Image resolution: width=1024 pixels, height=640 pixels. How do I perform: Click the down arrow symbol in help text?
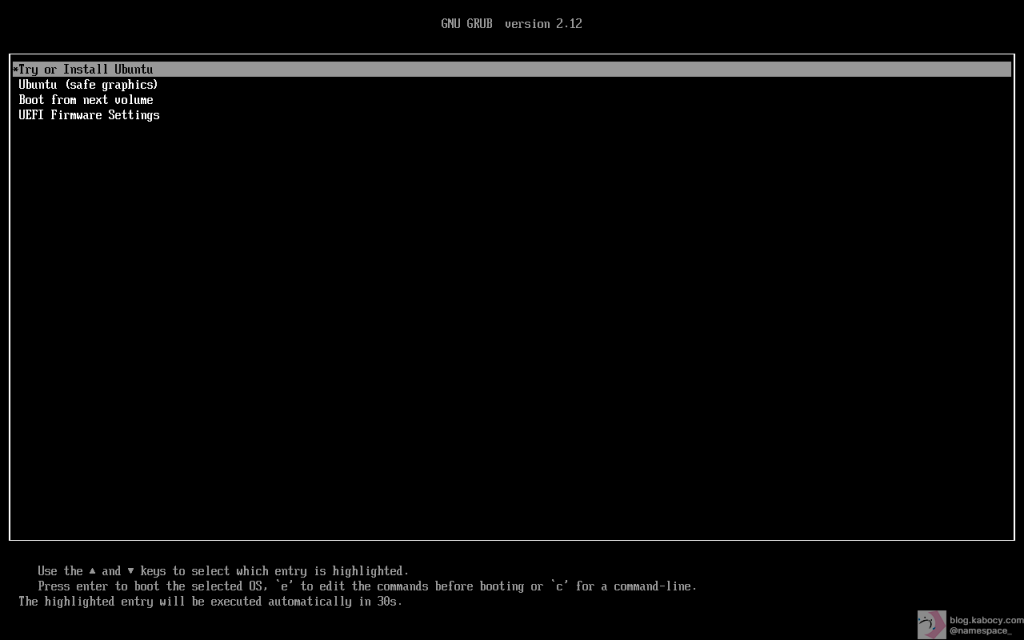click(130, 571)
